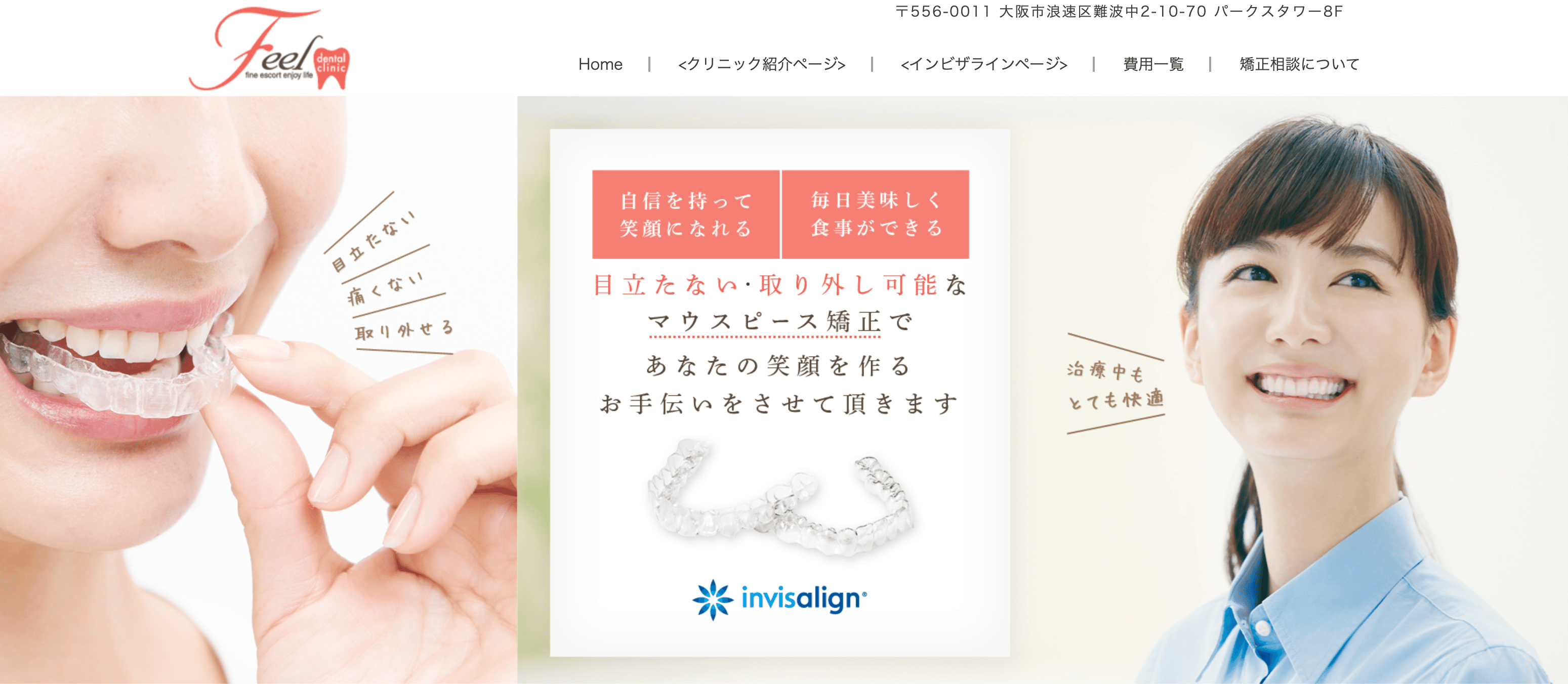The height and width of the screenshot is (684, 1568).
Task: Click the 毎日美味しく食事ができる pink box
Action: pyautogui.click(x=875, y=214)
